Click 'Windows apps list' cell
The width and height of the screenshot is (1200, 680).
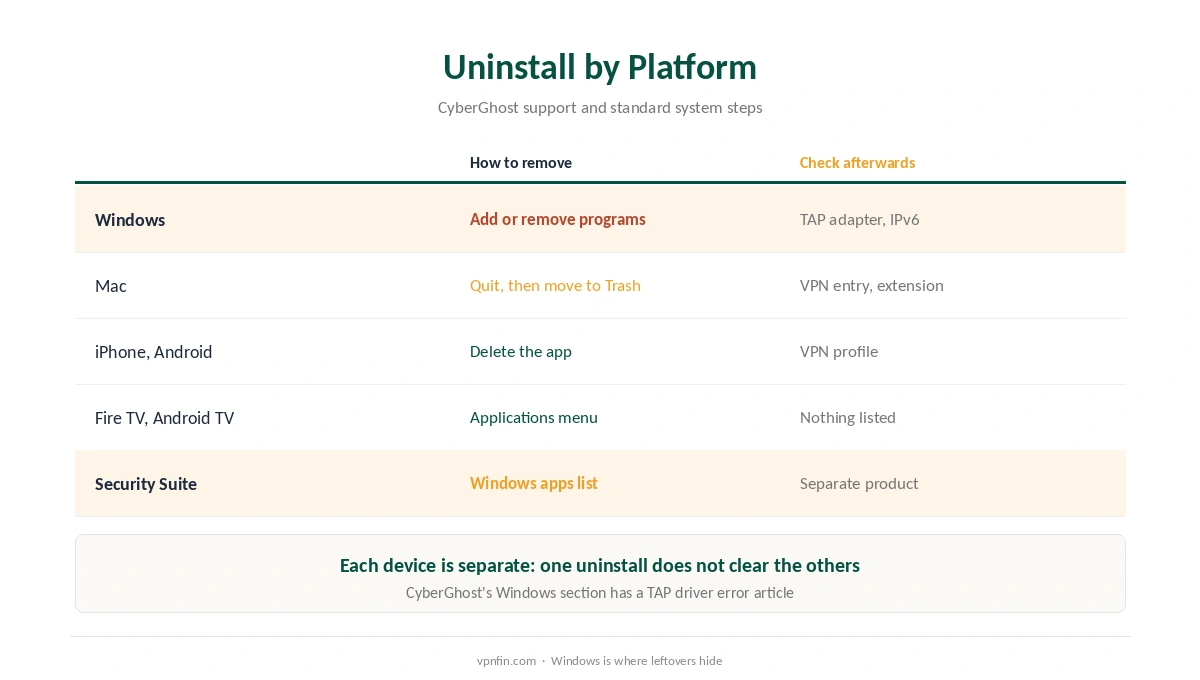(534, 483)
